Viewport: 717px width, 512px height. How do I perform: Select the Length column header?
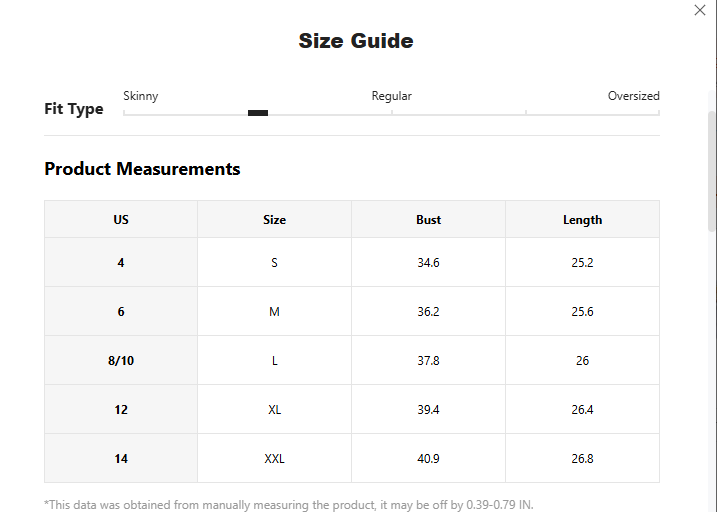pos(582,220)
